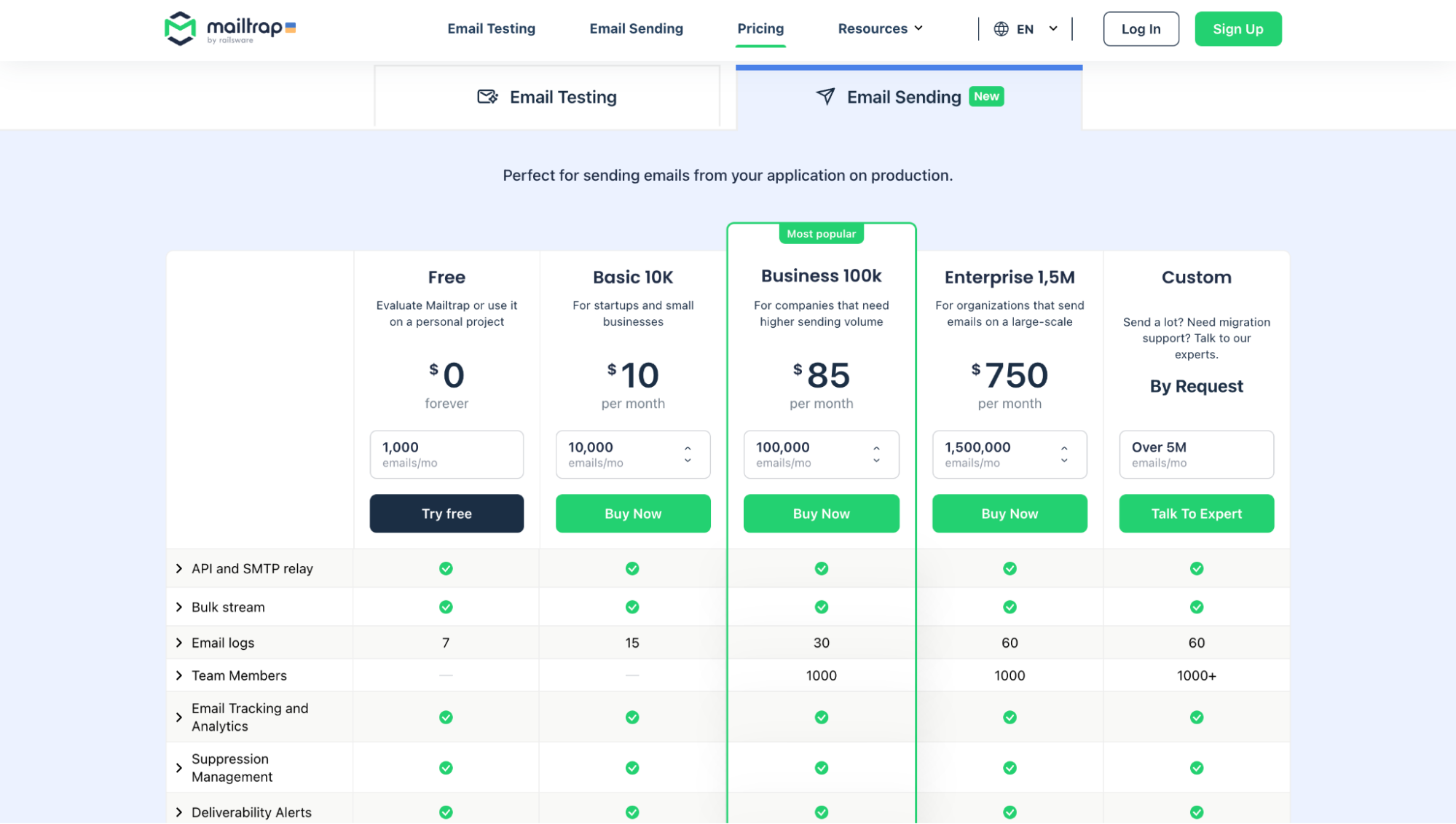
Task: Click the Custom checkmark for API and SMTP relay
Action: 1197,568
